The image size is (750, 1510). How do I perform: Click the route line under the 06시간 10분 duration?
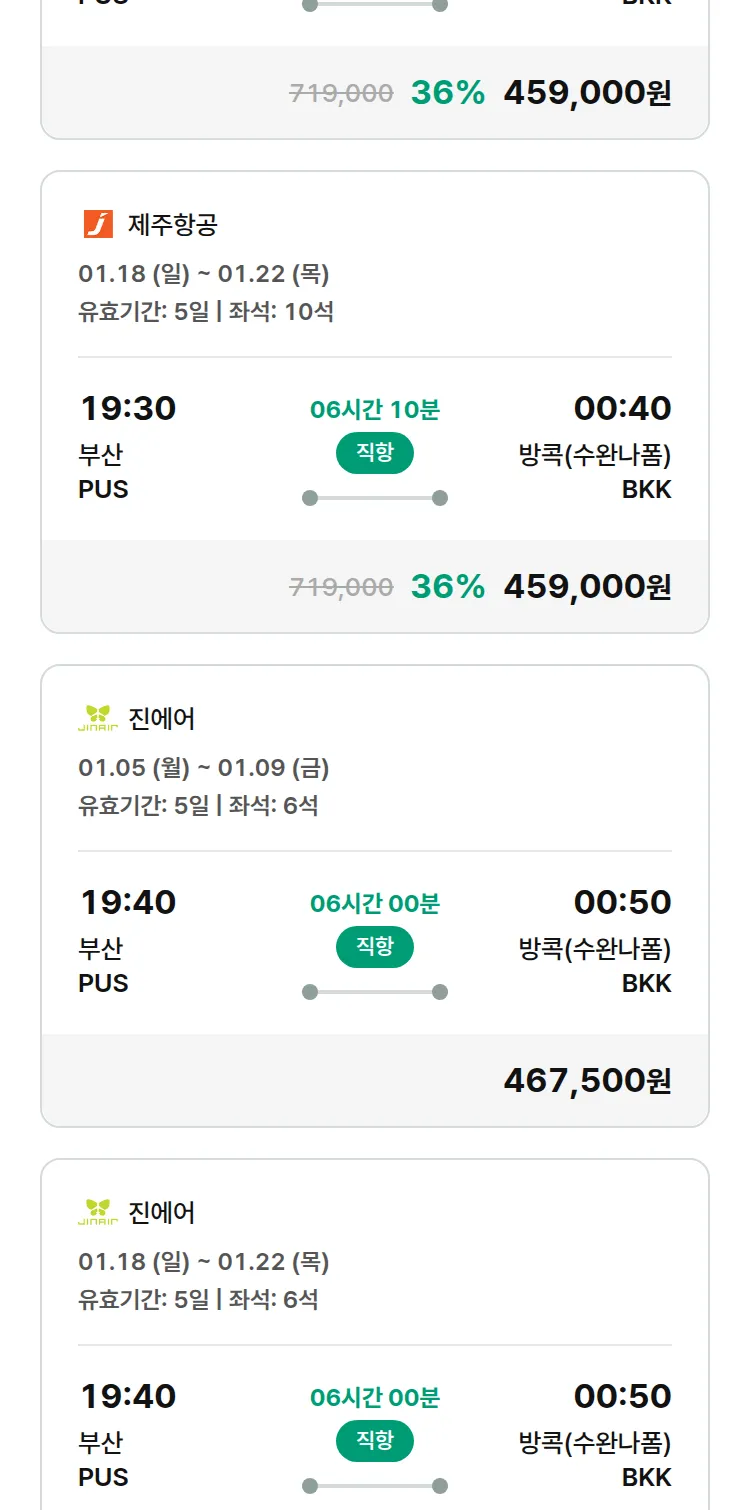(375, 498)
